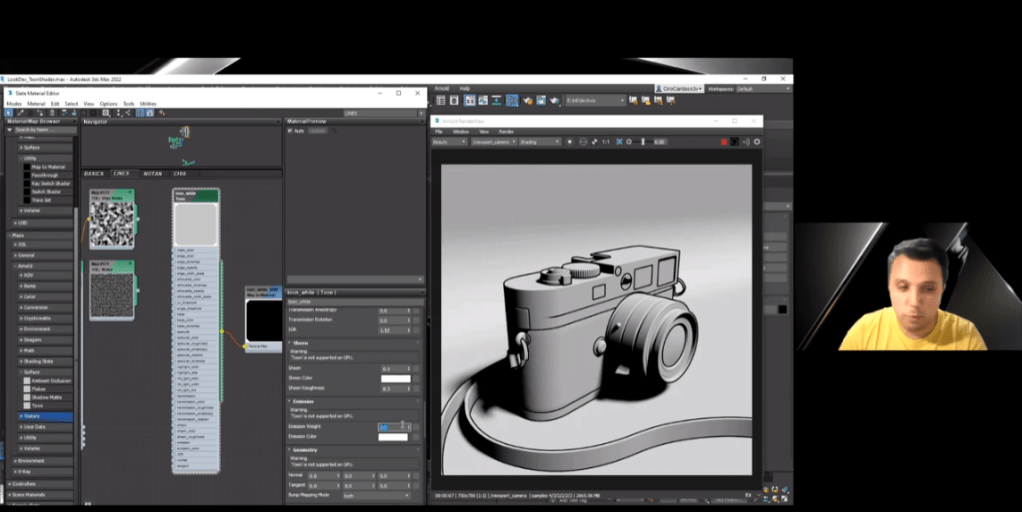The height and width of the screenshot is (512, 1022).
Task: Toggle the map button next to Emission Color
Action: [416, 437]
